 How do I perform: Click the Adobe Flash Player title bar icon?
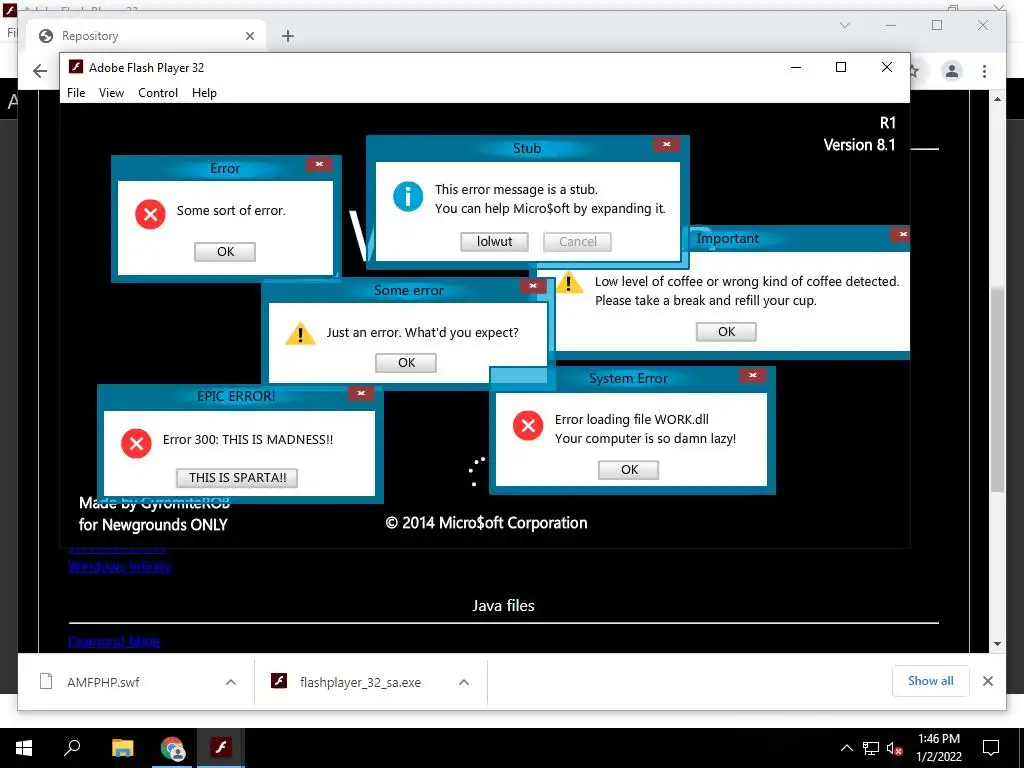[76, 67]
